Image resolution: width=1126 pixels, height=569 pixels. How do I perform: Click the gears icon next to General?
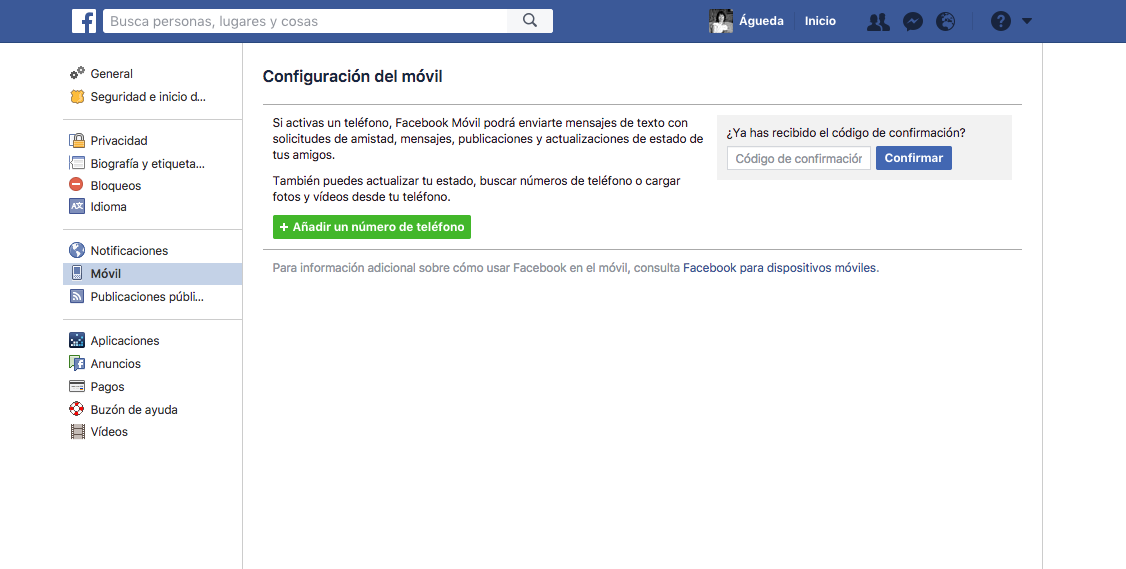(77, 73)
